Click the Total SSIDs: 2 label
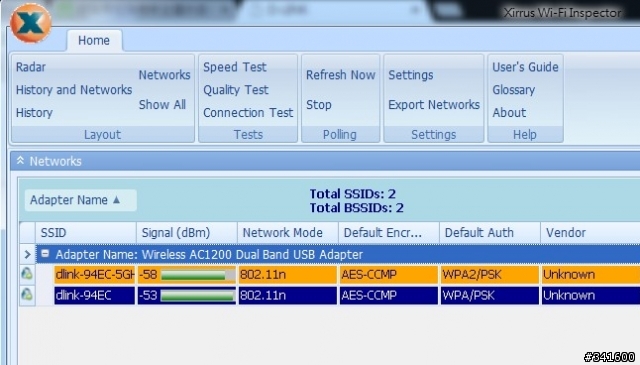The height and width of the screenshot is (365, 640). tap(353, 194)
